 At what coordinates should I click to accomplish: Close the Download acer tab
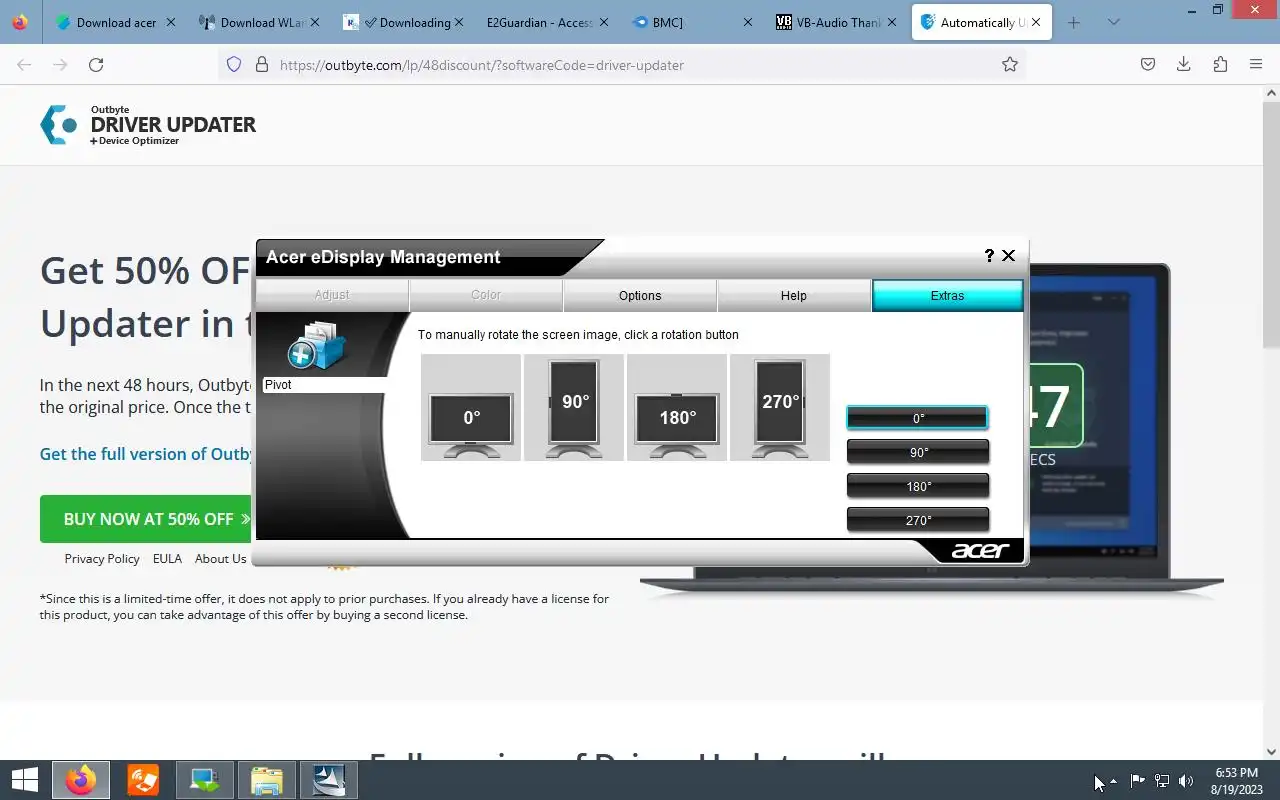pos(171,22)
